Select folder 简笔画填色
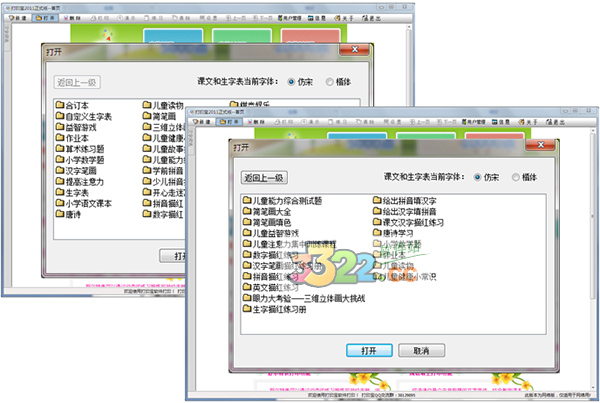The image size is (600, 403). (x=267, y=222)
